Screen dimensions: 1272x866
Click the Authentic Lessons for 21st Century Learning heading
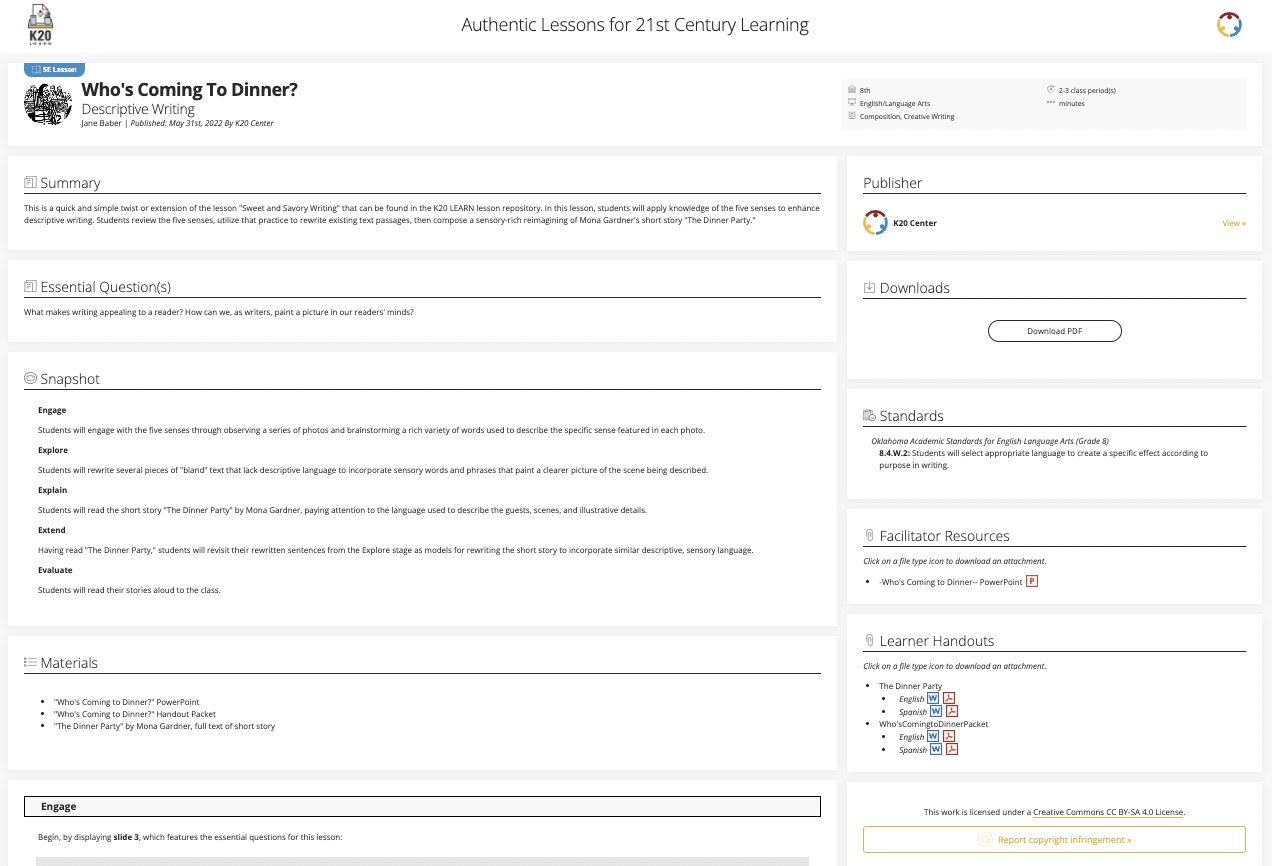coord(635,25)
